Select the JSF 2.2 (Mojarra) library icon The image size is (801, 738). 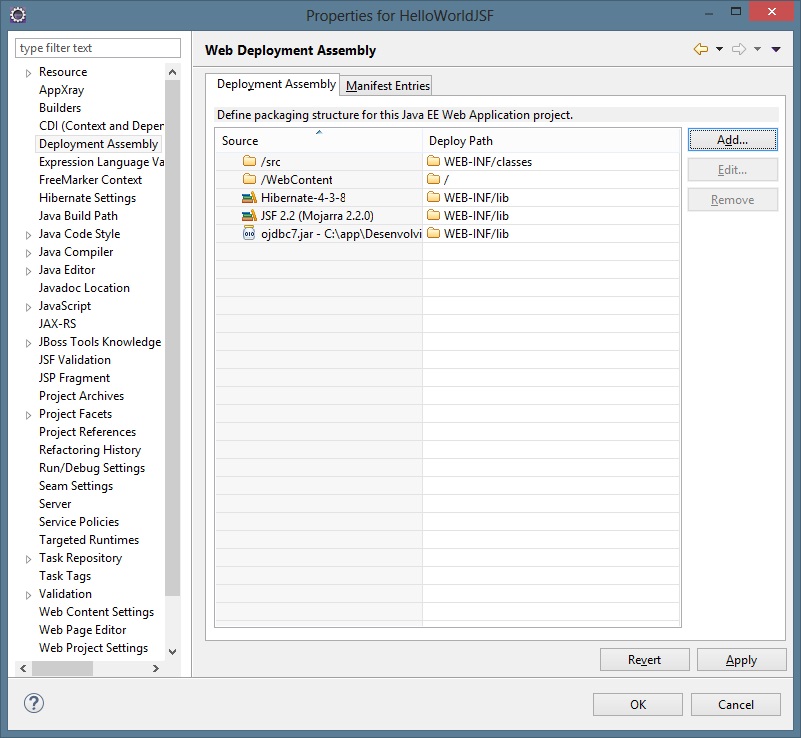[x=250, y=216]
